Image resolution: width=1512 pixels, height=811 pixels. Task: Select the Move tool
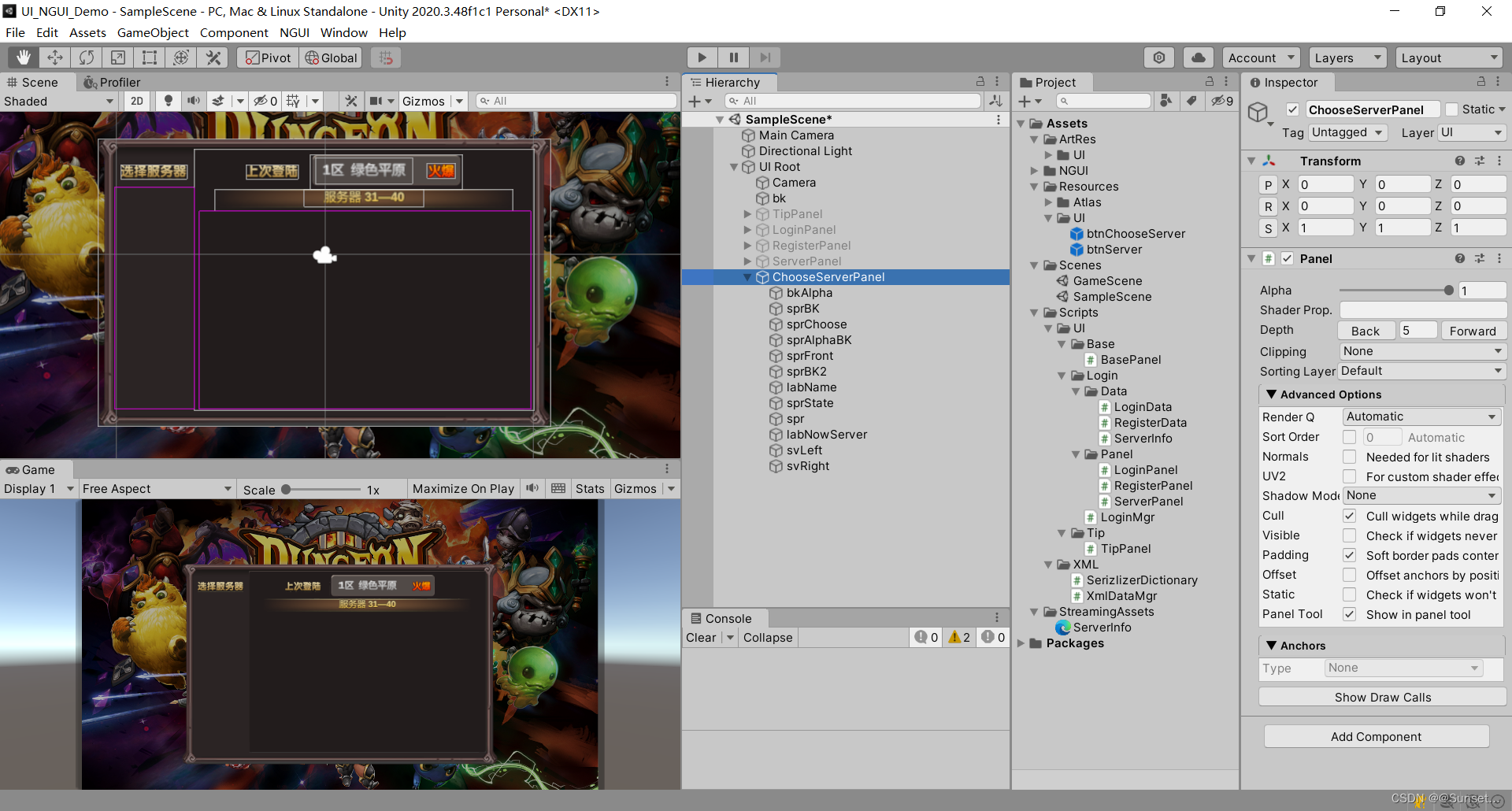[55, 57]
